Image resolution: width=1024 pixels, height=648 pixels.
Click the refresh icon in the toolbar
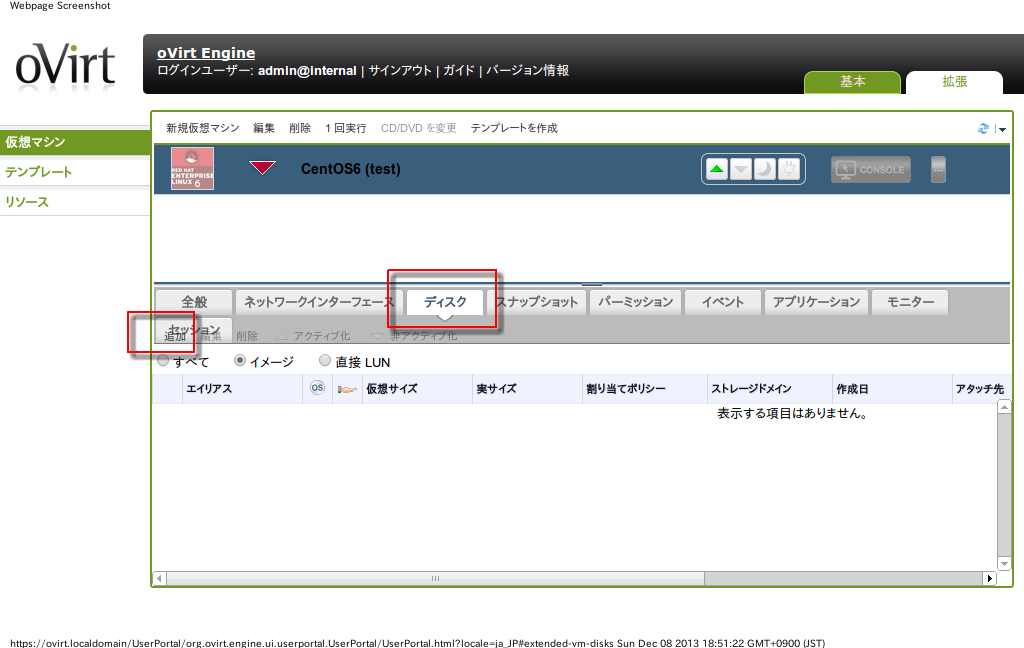pyautogui.click(x=983, y=129)
